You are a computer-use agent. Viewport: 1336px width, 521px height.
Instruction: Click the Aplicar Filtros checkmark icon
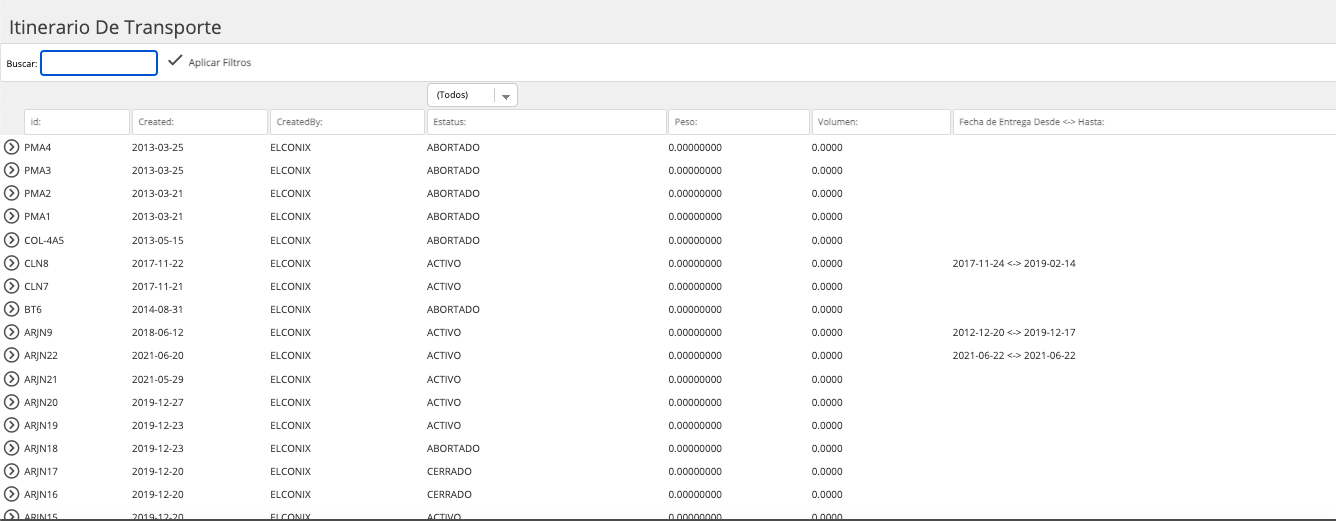176,61
